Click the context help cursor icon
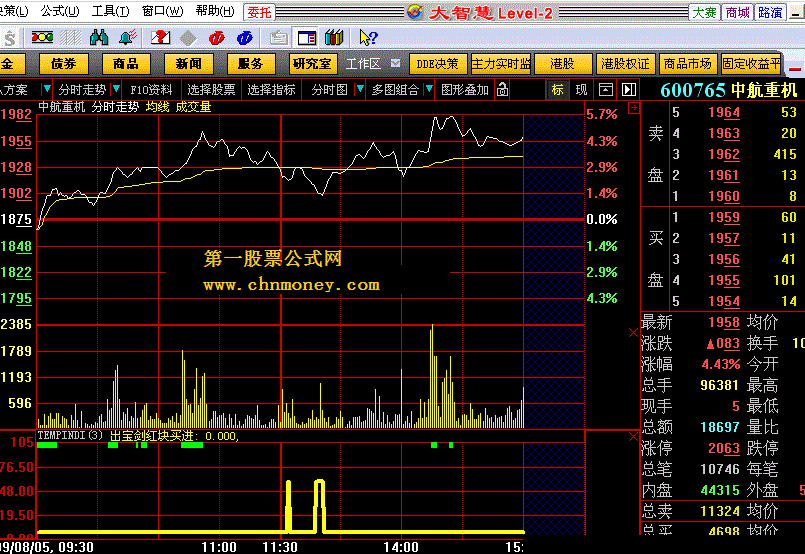 click(368, 37)
